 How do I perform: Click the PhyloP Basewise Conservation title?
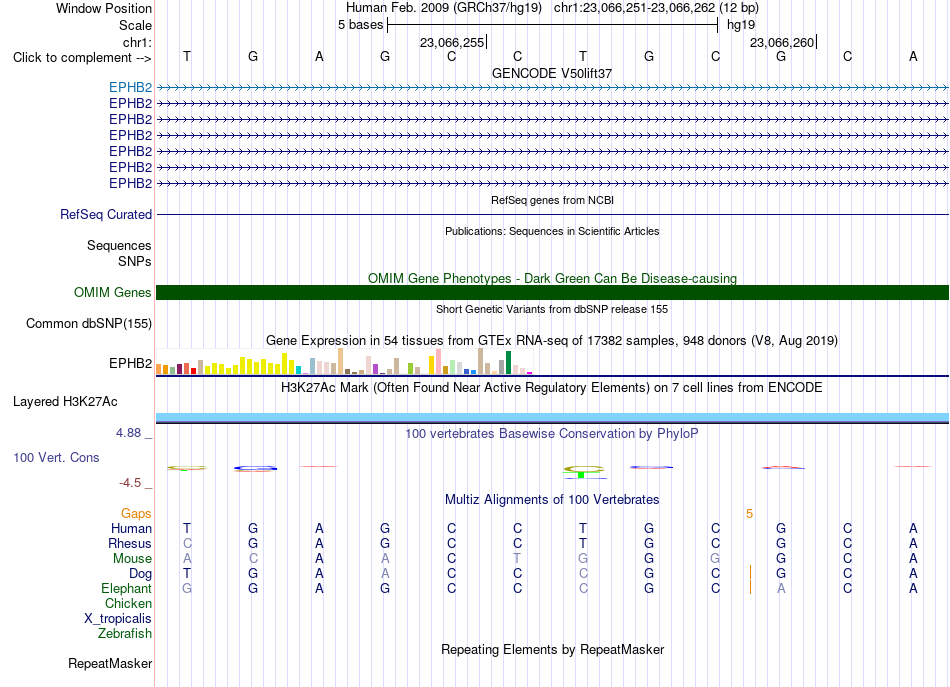[x=552, y=433]
